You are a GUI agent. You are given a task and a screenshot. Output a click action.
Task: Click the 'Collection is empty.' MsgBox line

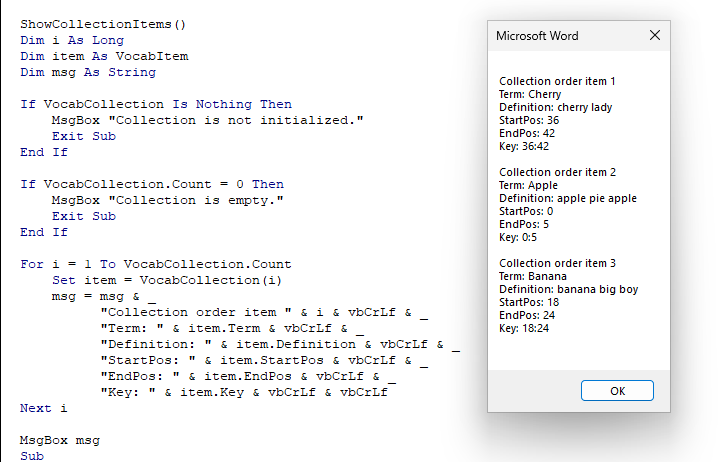(168, 200)
